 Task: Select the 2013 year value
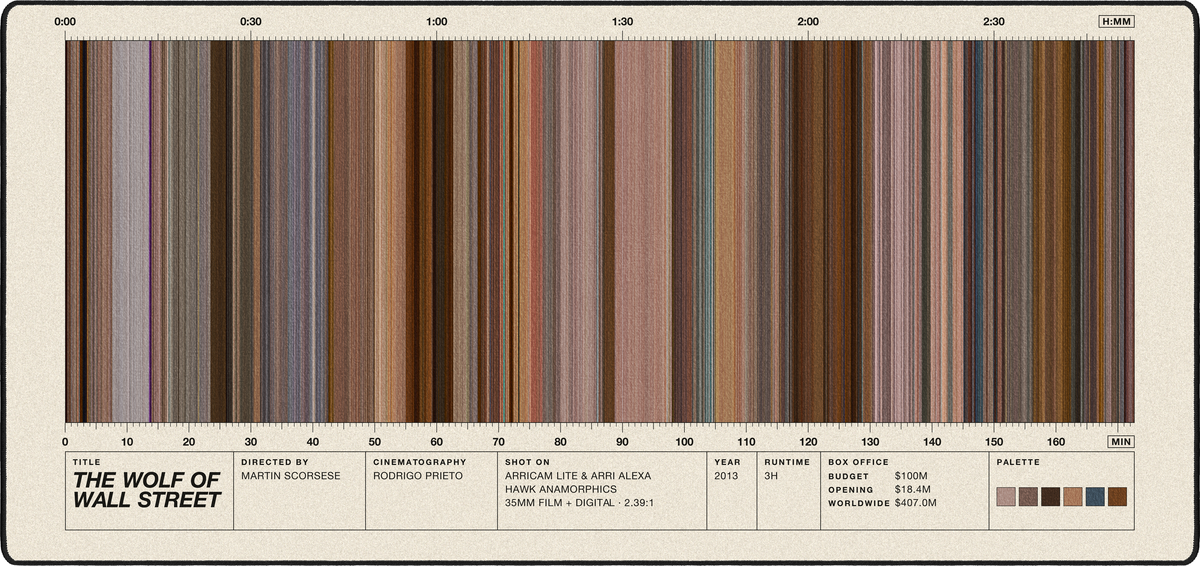click(727, 476)
